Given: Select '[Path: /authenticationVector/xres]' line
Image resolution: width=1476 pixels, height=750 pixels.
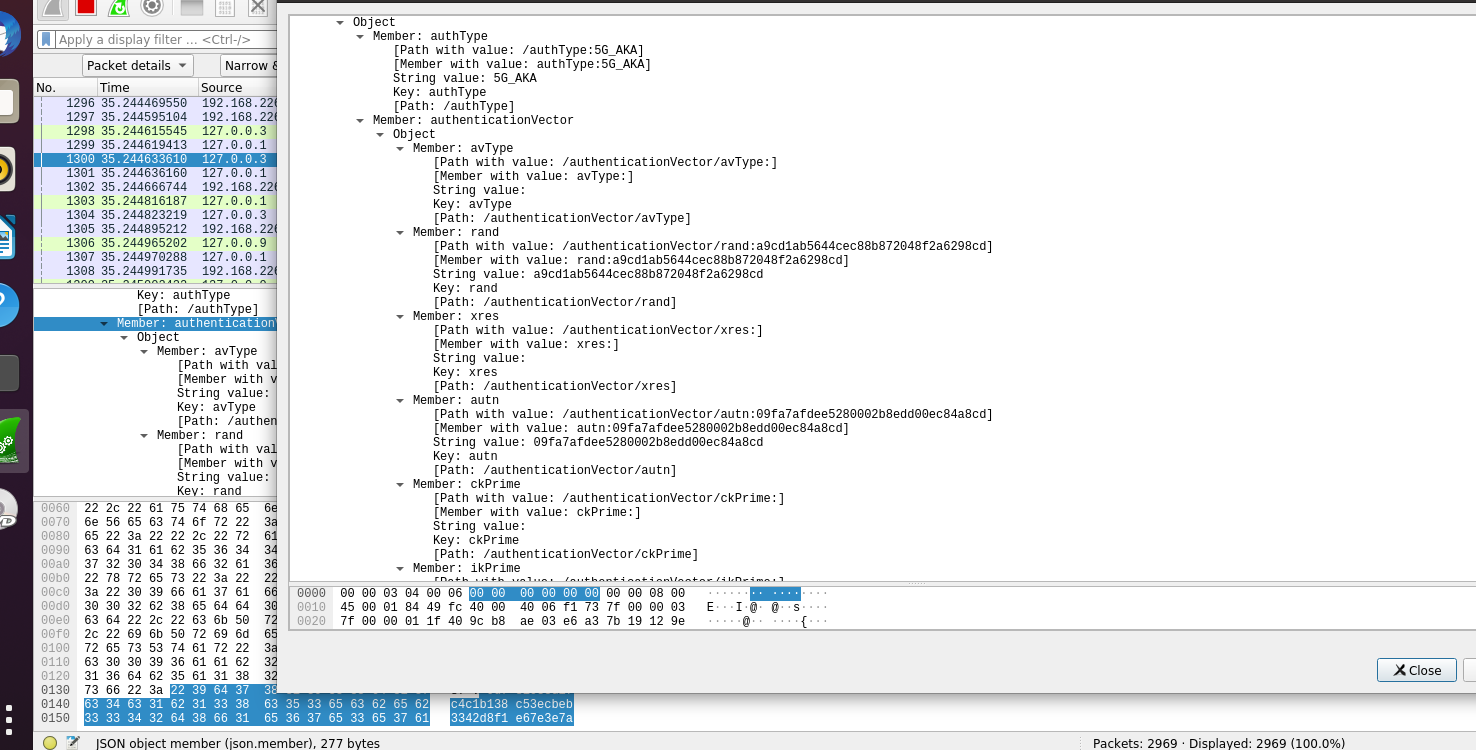Looking at the screenshot, I should (x=554, y=386).
